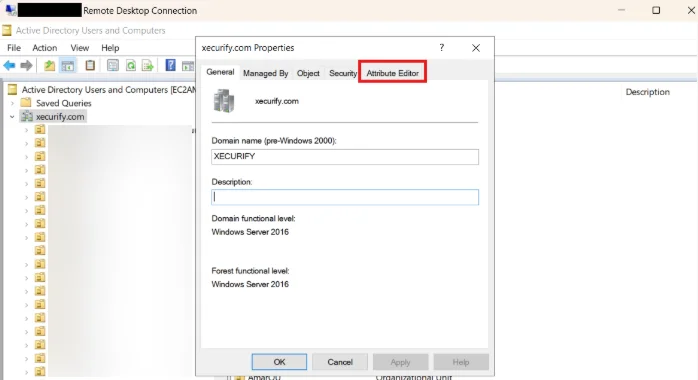Open the View menu
The image size is (698, 380).
80,48
